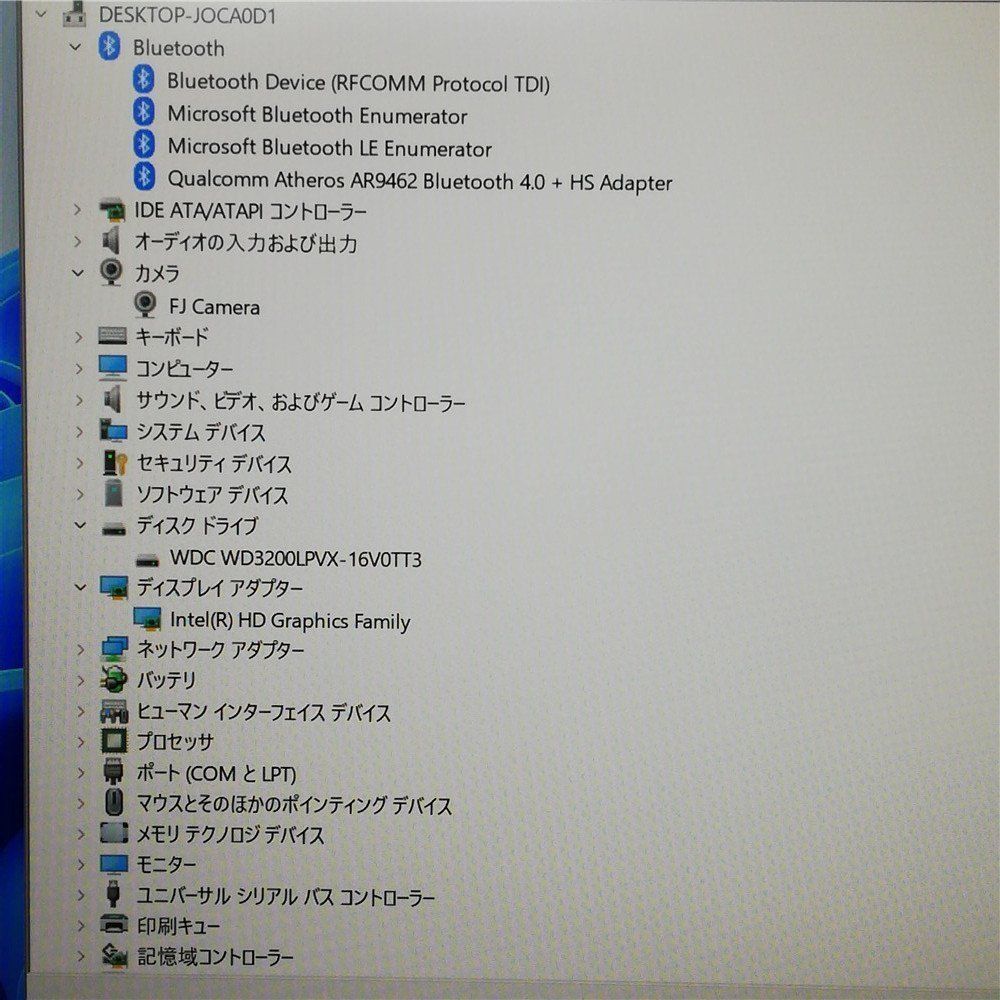Click the モニター icon
The image size is (1000, 1000).
coord(115,864)
